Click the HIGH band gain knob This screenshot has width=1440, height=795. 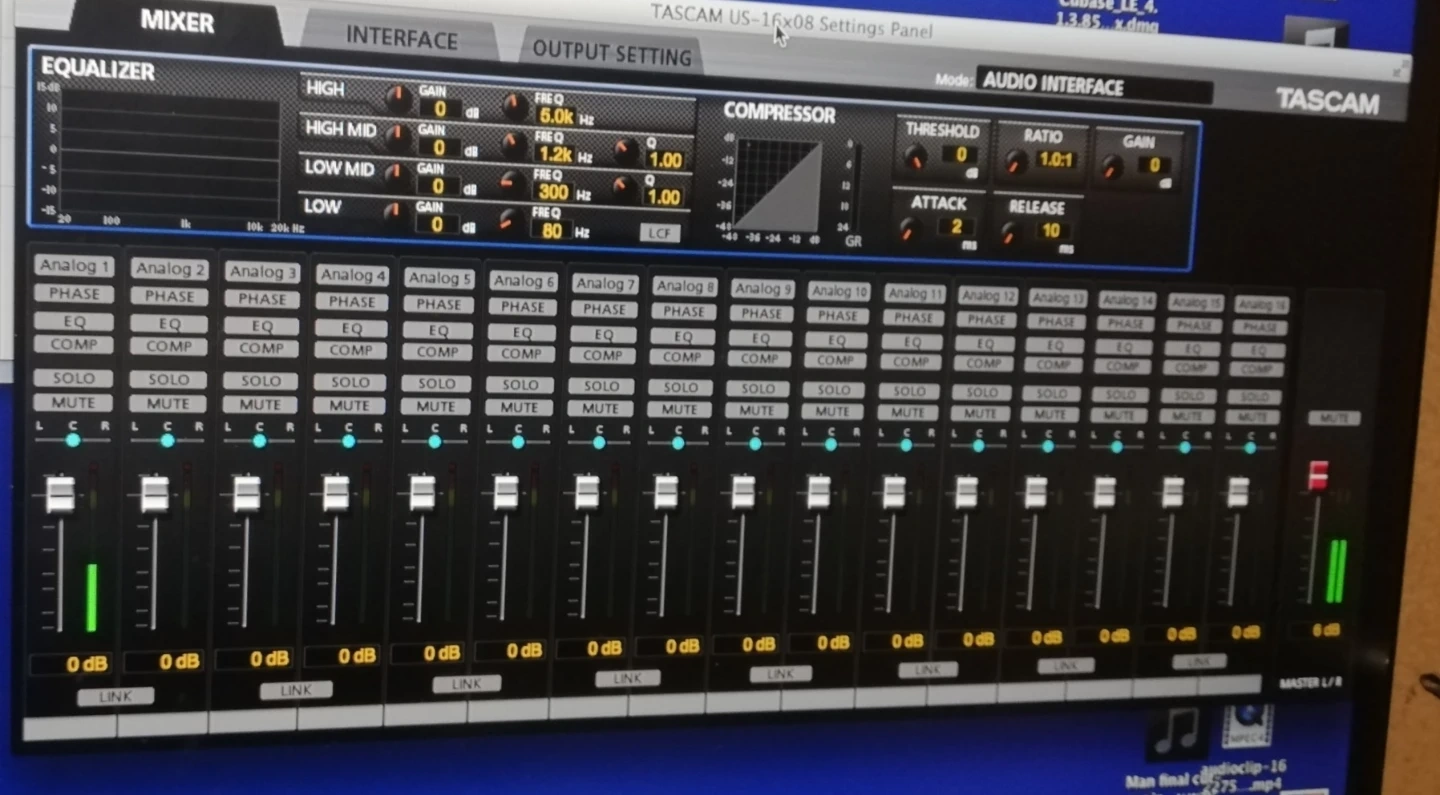[x=398, y=99]
